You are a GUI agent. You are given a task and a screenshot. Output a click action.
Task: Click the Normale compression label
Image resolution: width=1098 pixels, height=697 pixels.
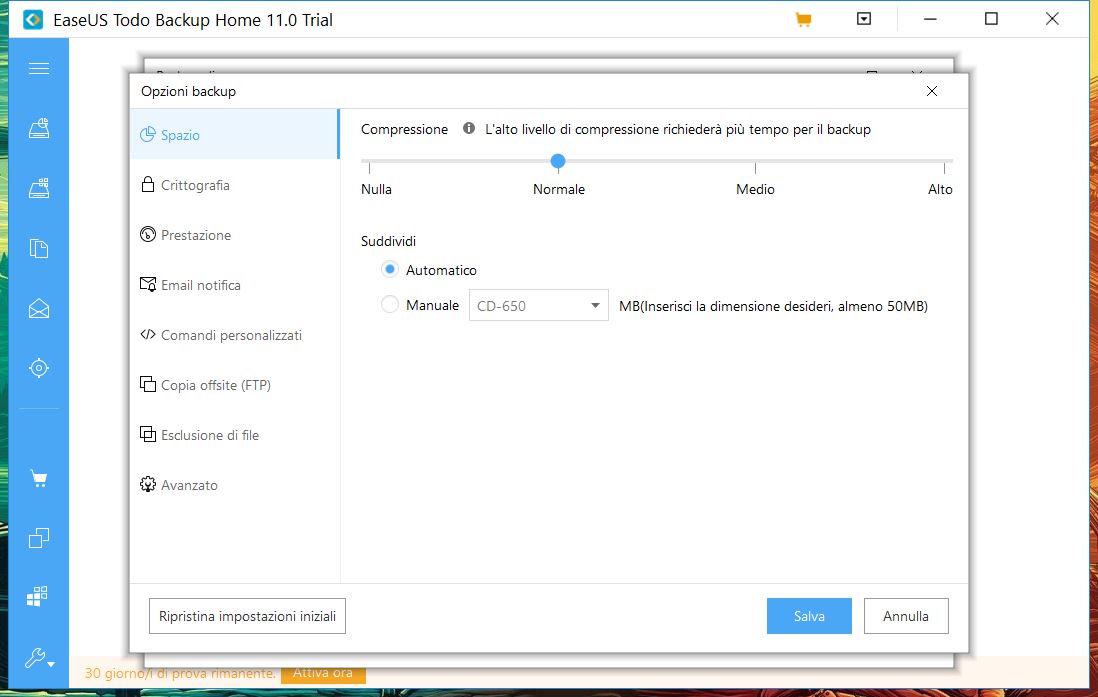click(x=558, y=189)
